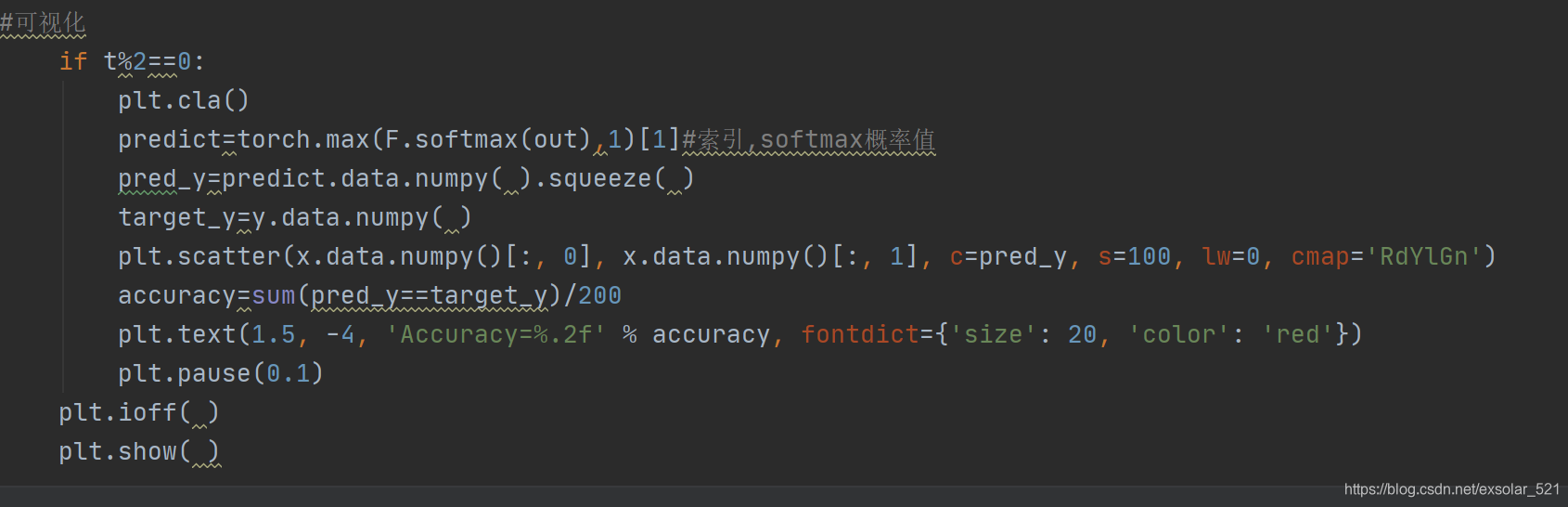The height and width of the screenshot is (507, 1568).
Task: Click 'accuracy=sum' text
Action: 207,295
